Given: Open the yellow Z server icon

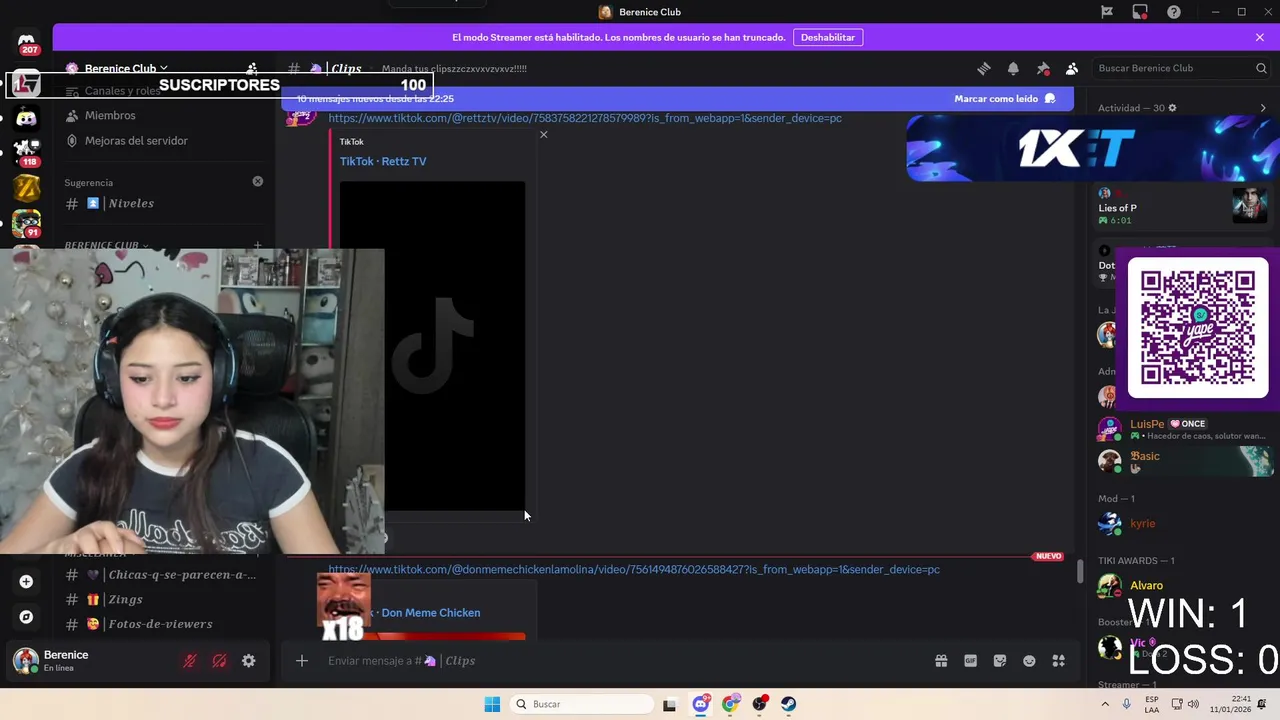Looking at the screenshot, I should pos(27,188).
